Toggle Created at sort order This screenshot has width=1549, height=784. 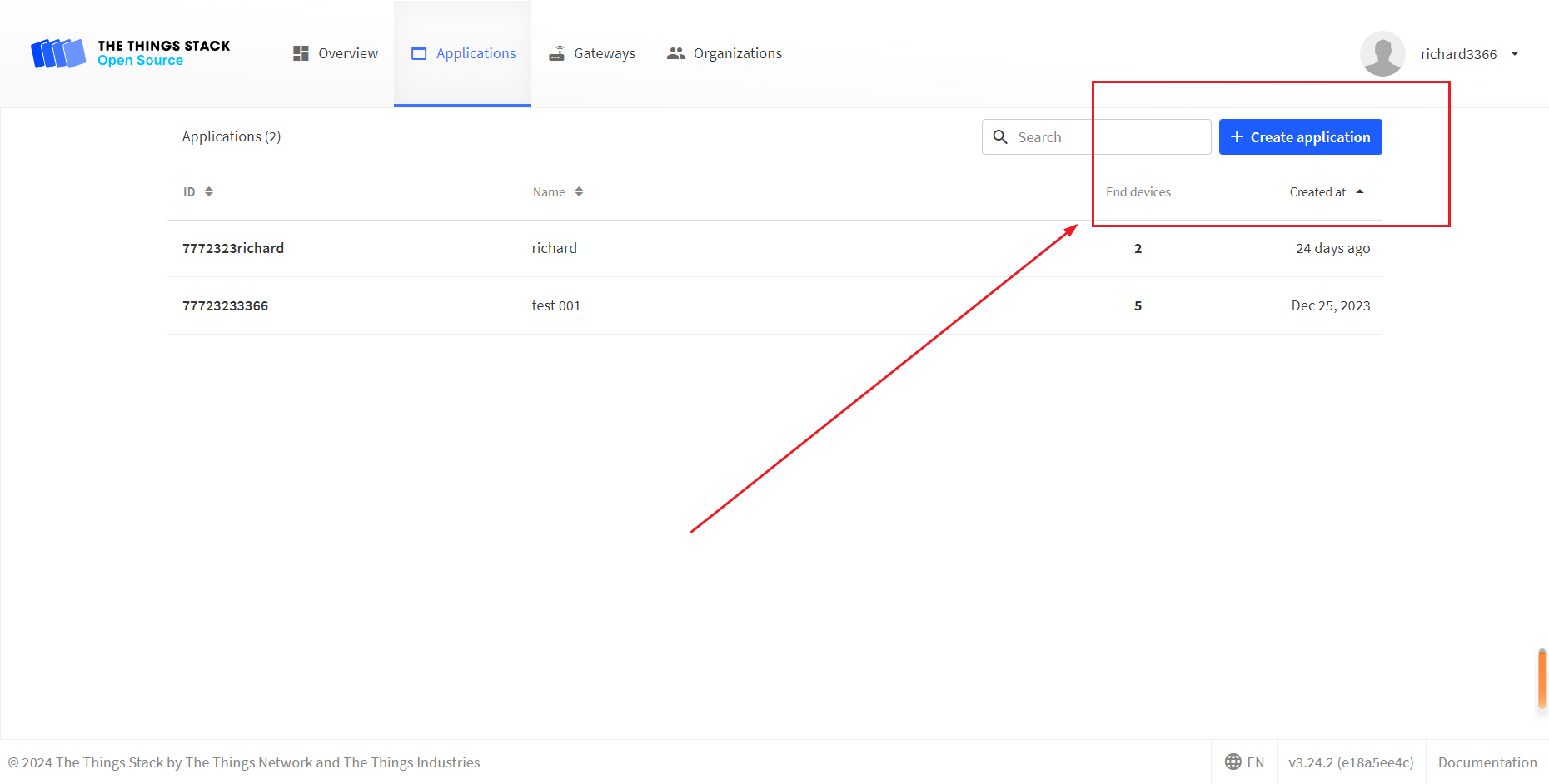pyautogui.click(x=1326, y=192)
